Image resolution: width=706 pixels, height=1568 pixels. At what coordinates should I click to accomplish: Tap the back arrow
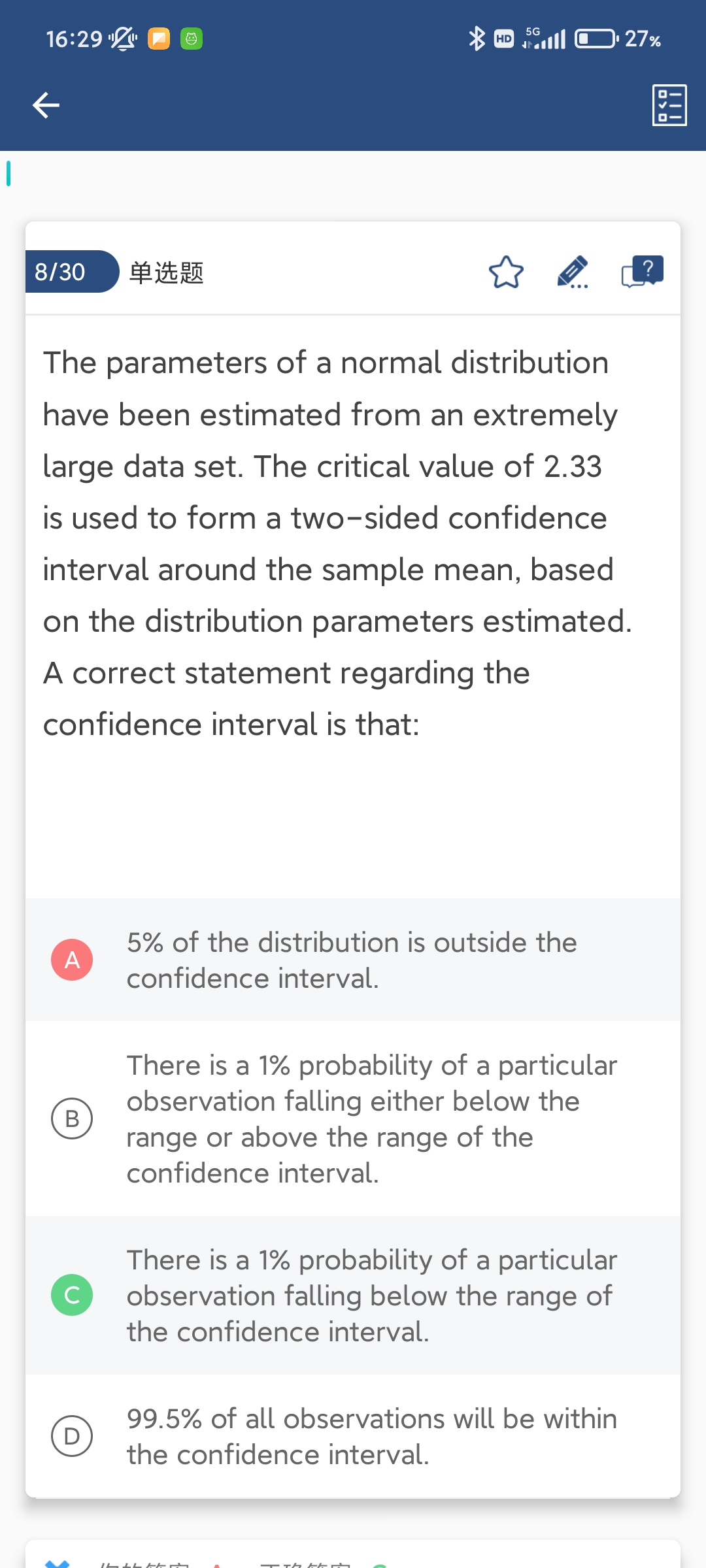46,105
